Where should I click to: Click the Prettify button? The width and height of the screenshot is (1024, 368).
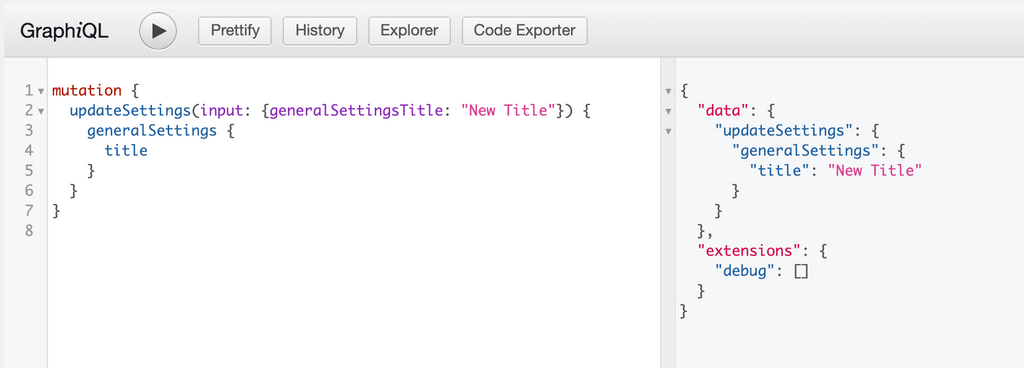(235, 31)
